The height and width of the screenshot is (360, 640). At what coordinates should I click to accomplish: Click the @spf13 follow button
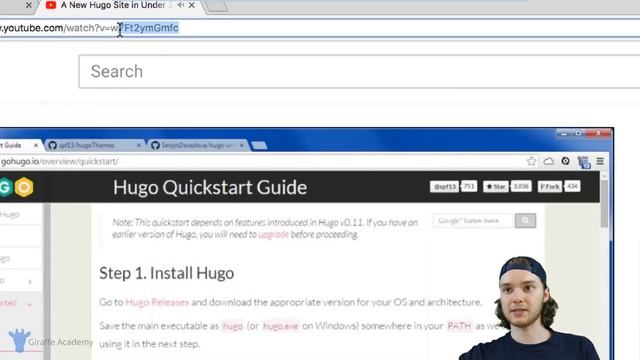point(444,187)
